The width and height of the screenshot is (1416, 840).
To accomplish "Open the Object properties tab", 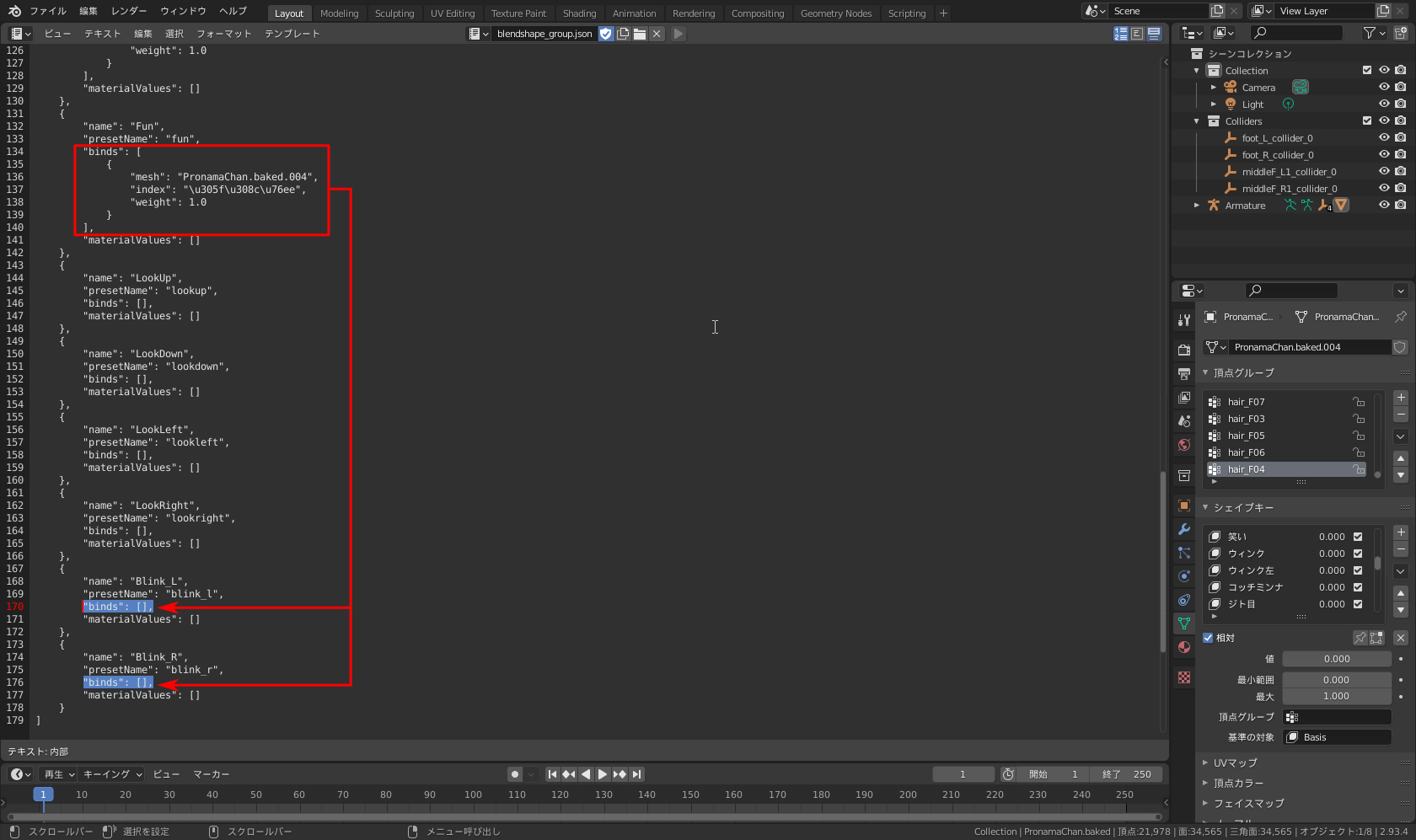I will 1184,506.
